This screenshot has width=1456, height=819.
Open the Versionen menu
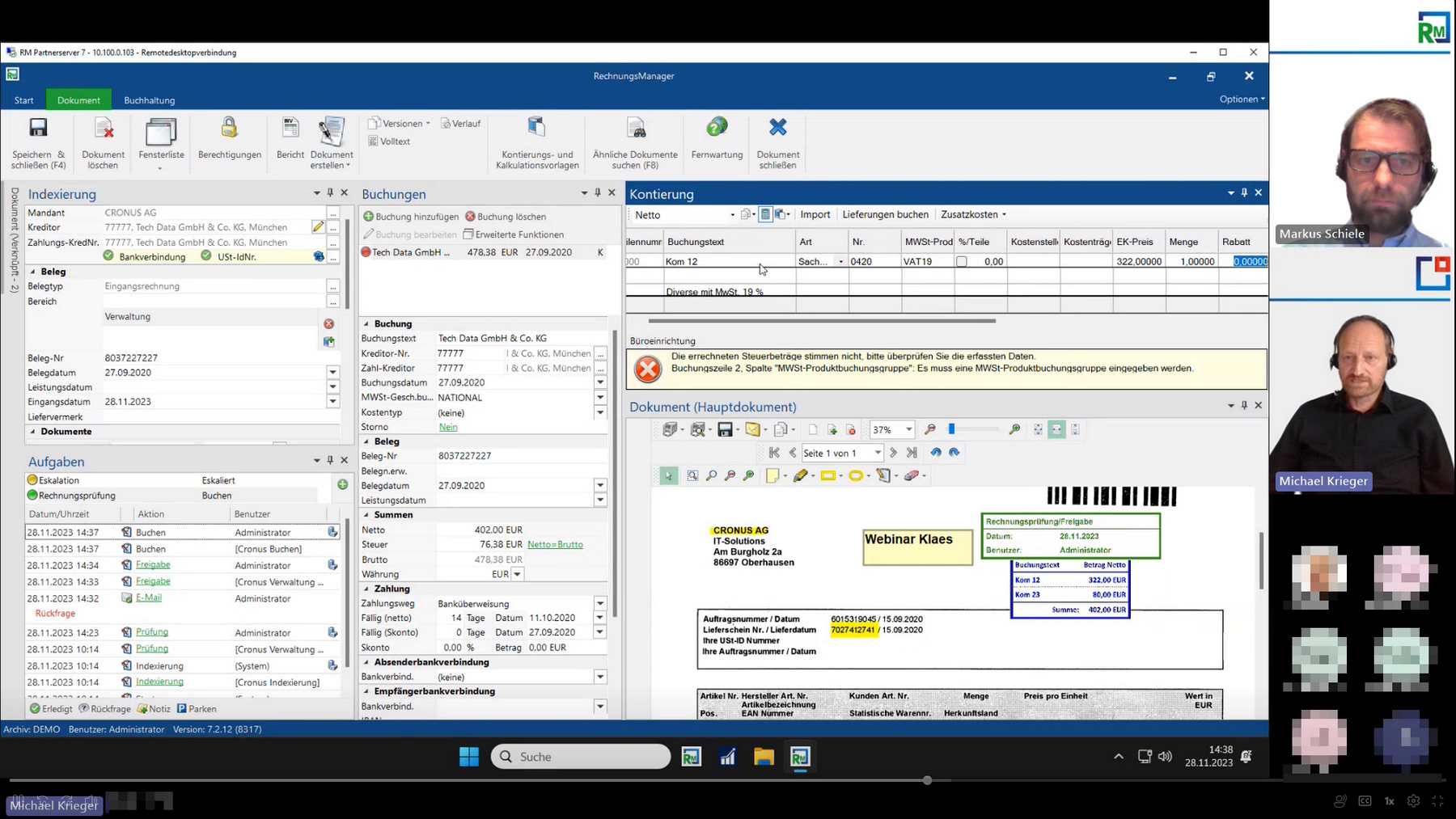coord(400,124)
